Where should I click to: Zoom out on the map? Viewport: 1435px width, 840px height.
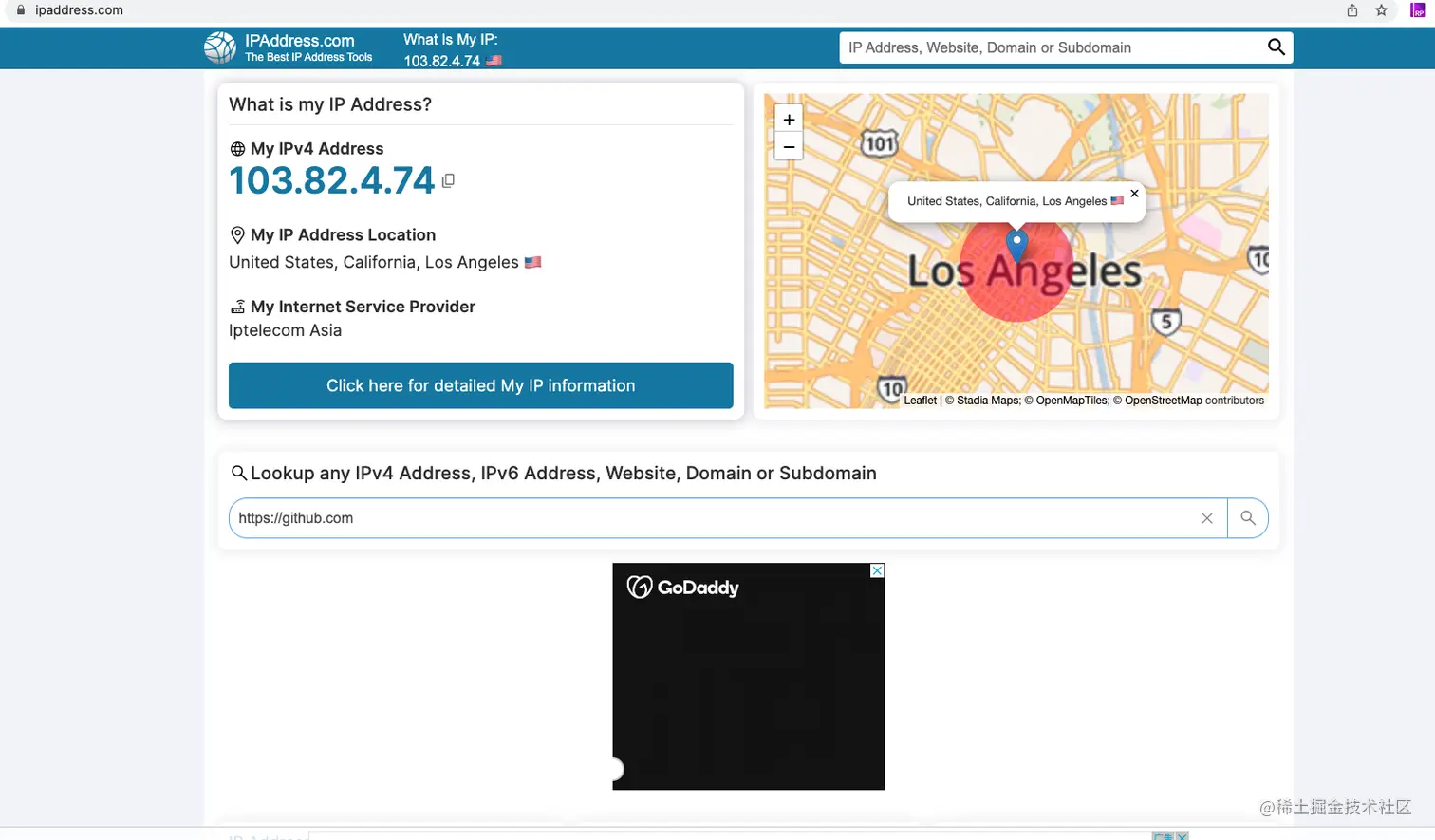coord(789,147)
